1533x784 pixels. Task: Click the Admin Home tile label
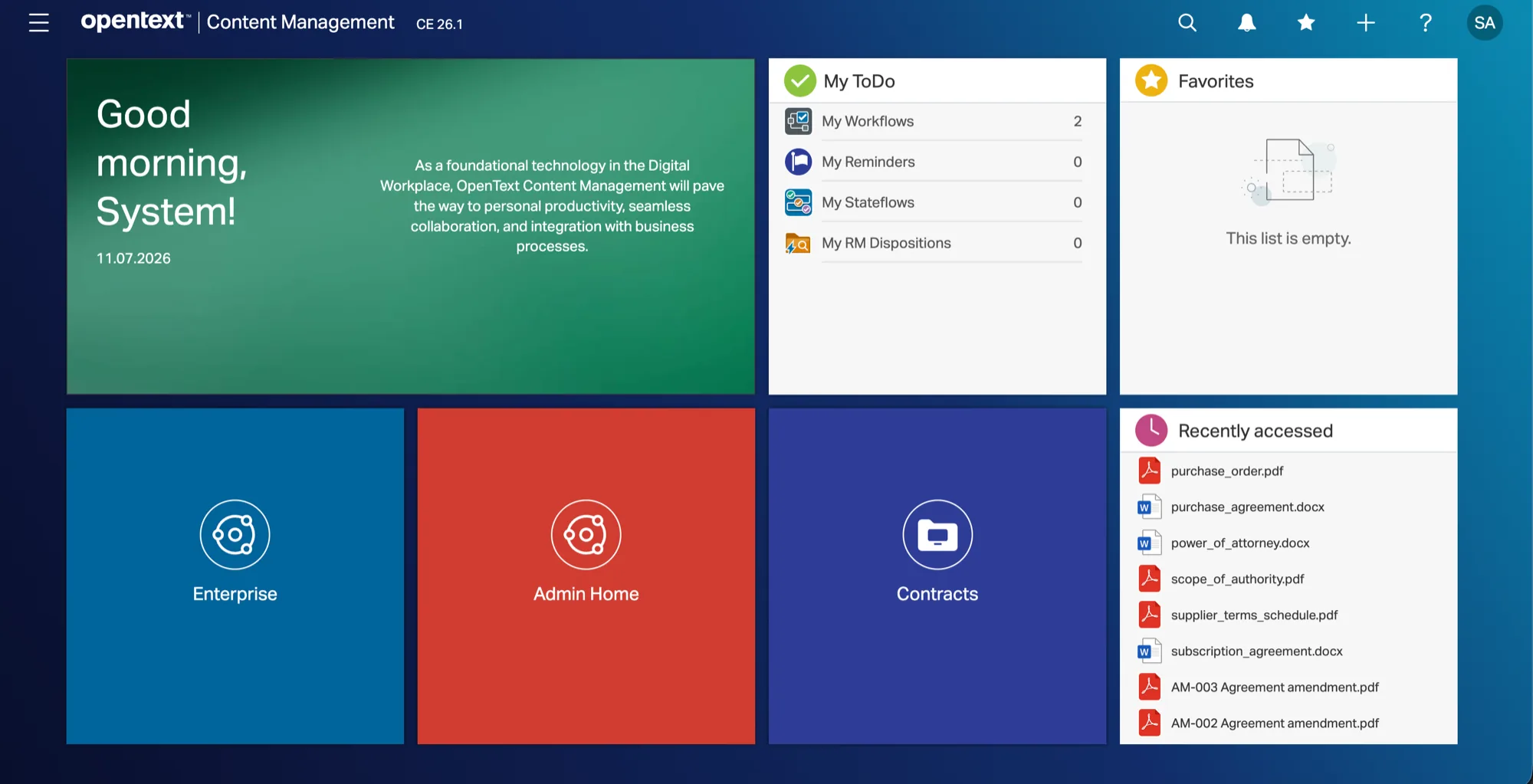[x=586, y=594]
